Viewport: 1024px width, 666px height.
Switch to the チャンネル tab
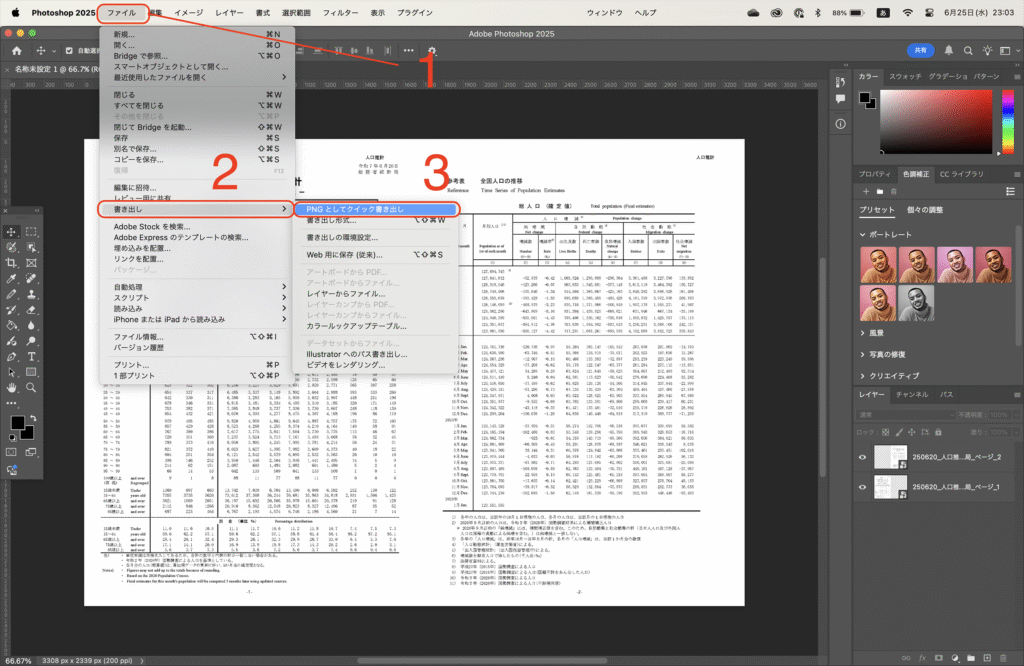coord(912,394)
